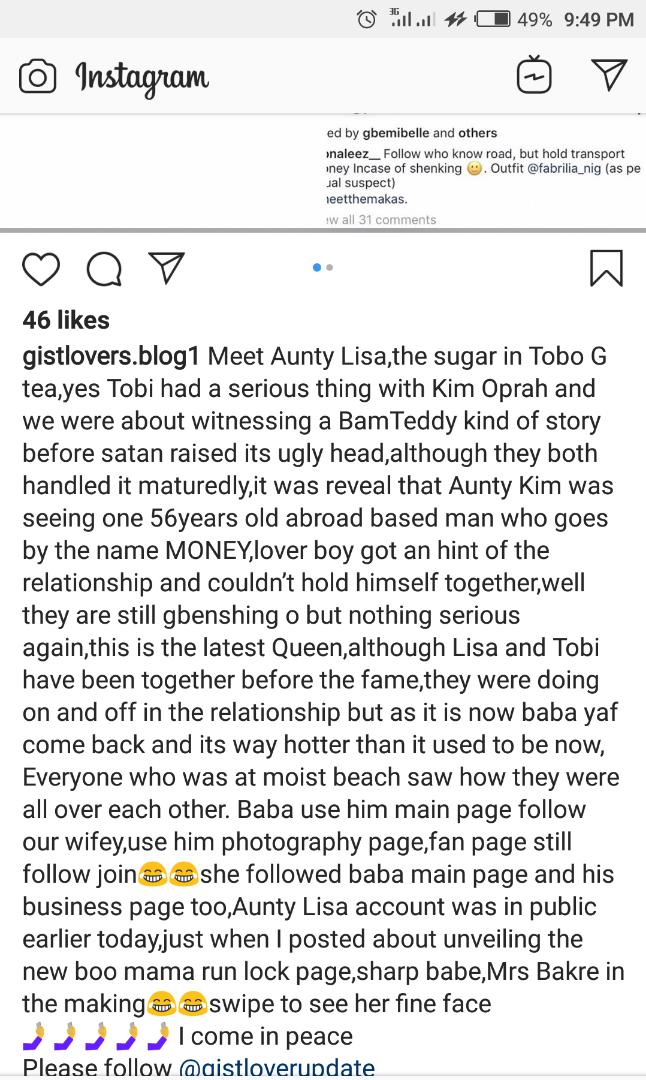Open 'others' in the liked-by line
This screenshot has height=1080, width=646.
pos(478,133)
